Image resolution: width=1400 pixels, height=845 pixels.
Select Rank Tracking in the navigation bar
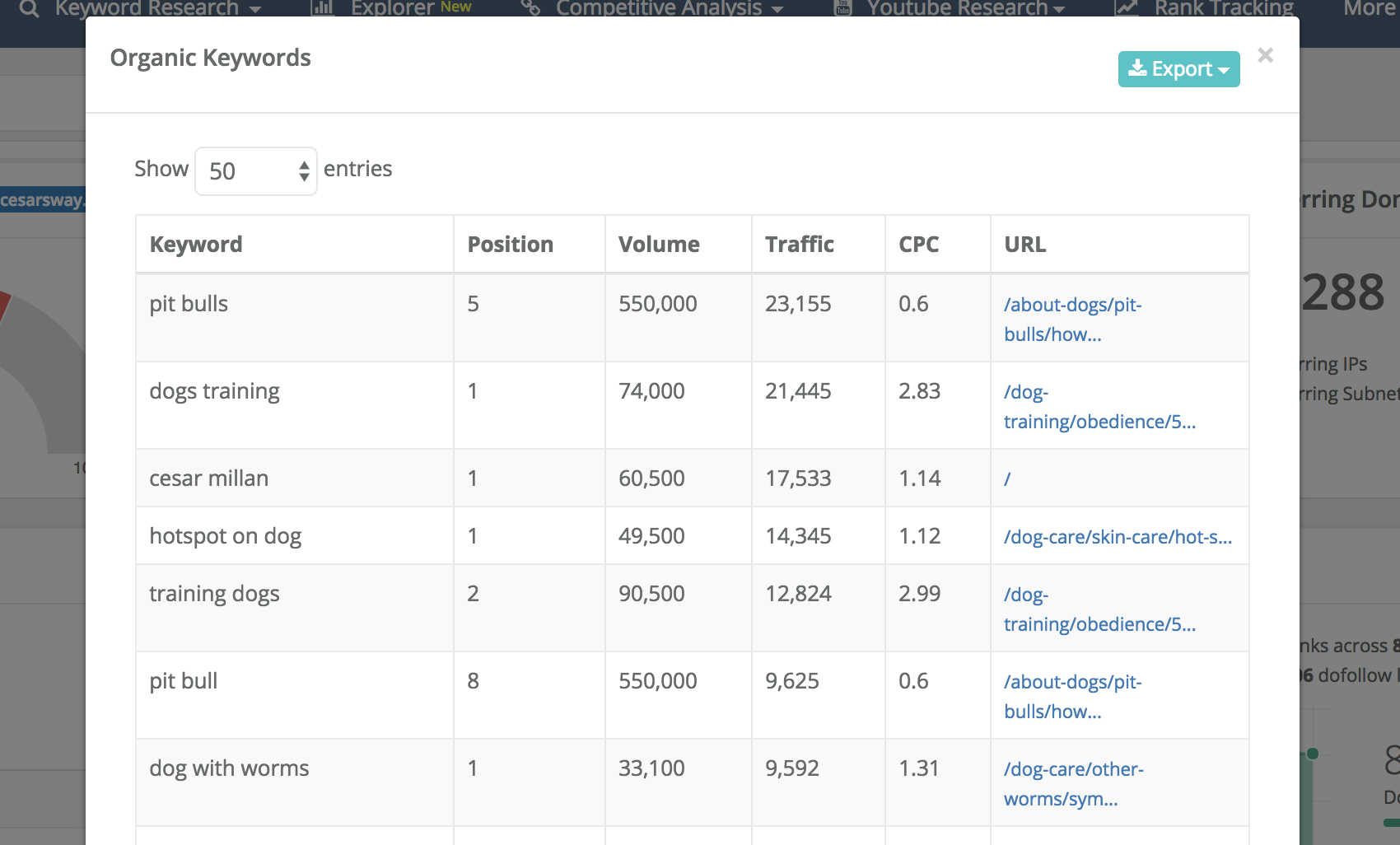pyautogui.click(x=1225, y=8)
